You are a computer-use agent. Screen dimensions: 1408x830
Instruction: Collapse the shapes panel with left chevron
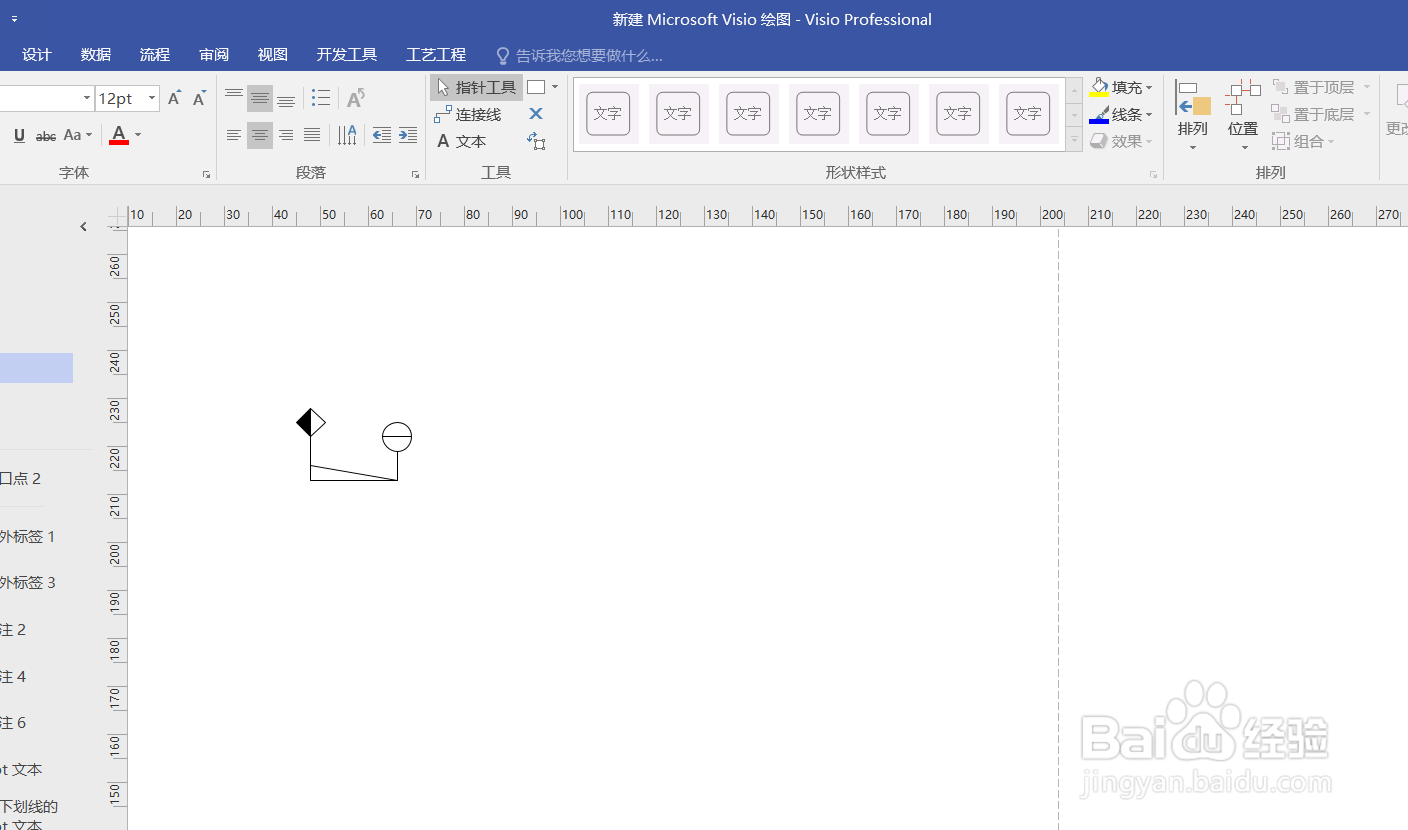[x=83, y=226]
